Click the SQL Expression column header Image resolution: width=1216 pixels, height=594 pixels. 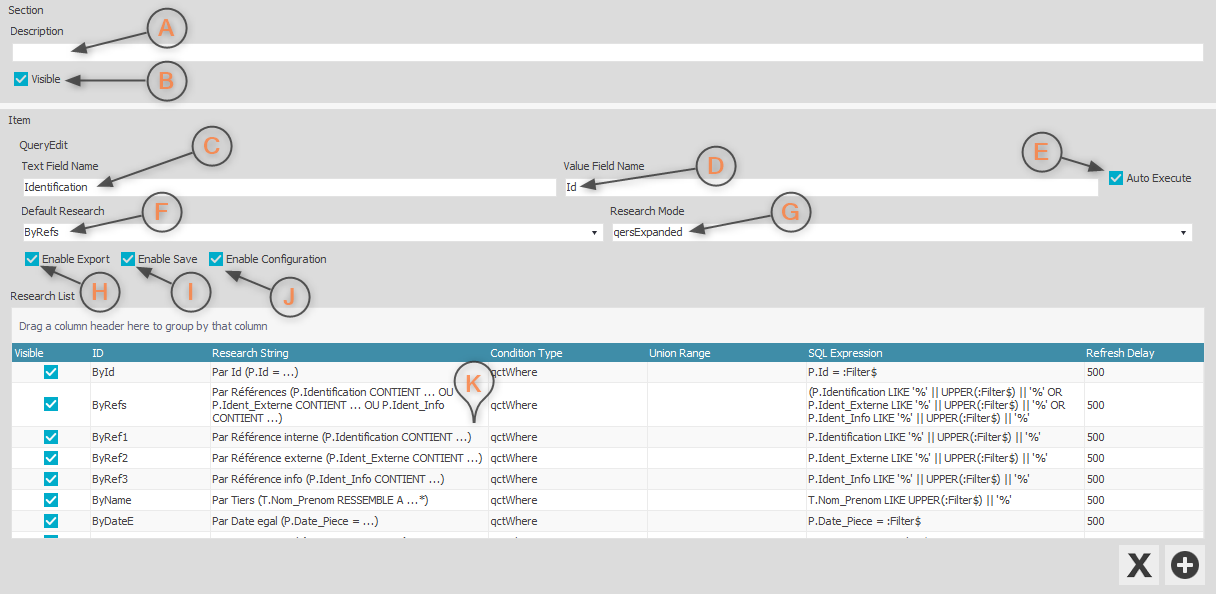click(x=845, y=353)
